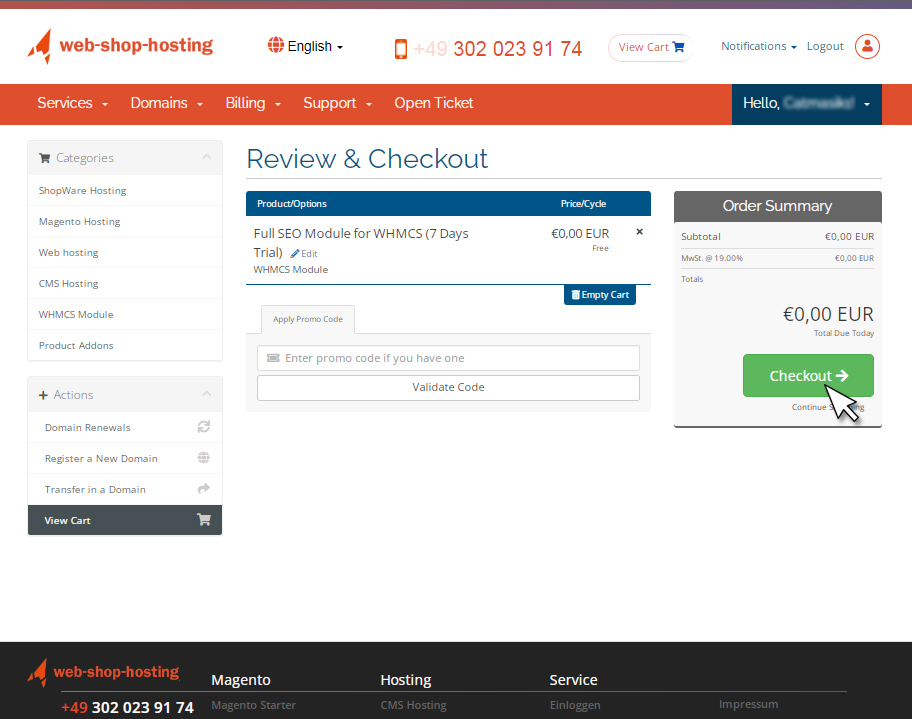Image resolution: width=912 pixels, height=719 pixels.
Task: Click the 'Order Summary' heading
Action: [777, 206]
